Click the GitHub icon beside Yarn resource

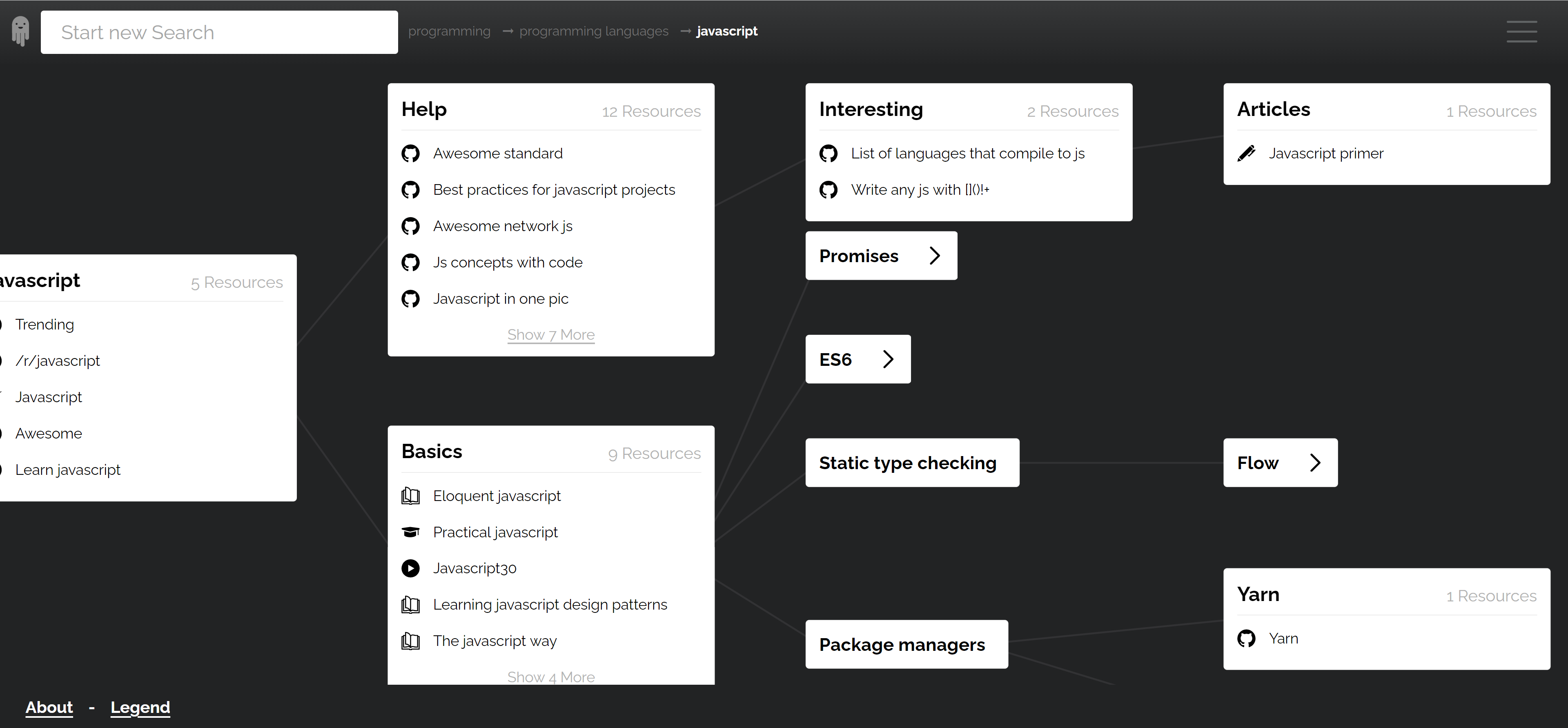click(x=1246, y=639)
